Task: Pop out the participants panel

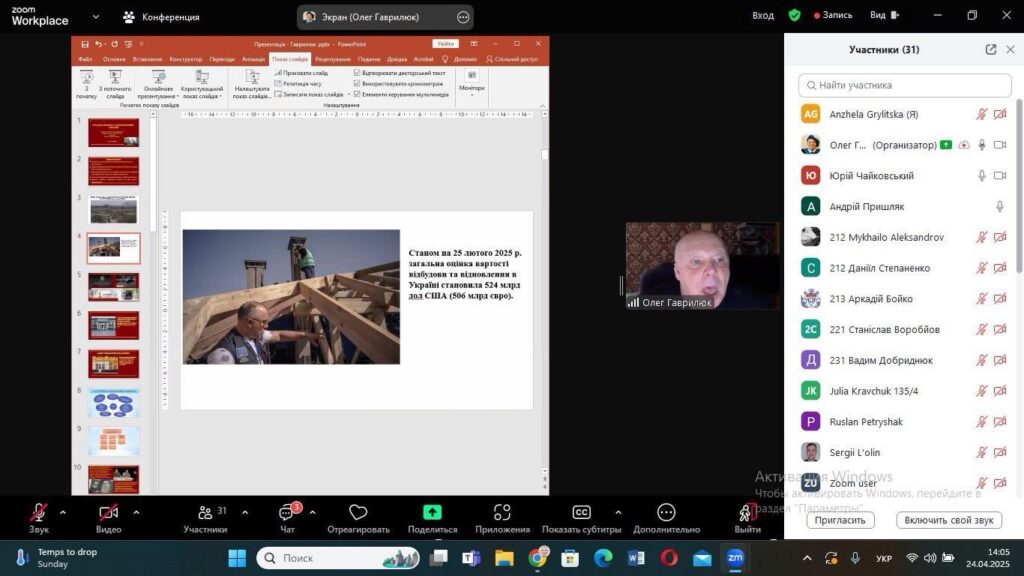Action: (990, 49)
